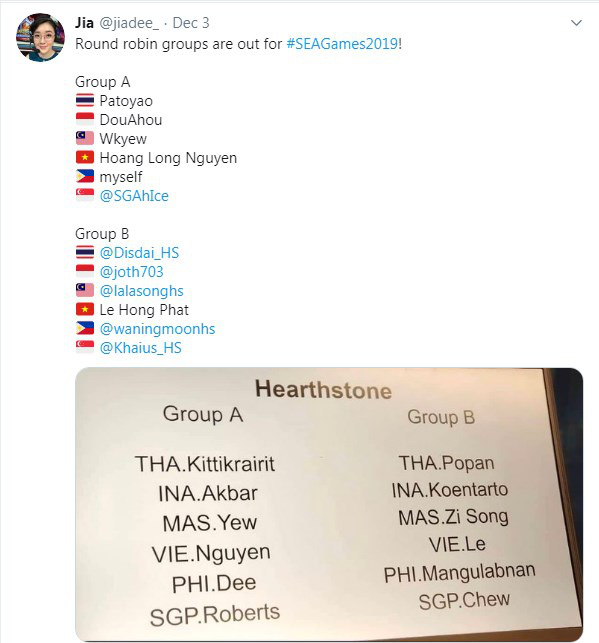Viewport: 599px width, 643px height.
Task: Click Singapore flag emoji beside @SGAhIce
Action: pyautogui.click(x=85, y=196)
